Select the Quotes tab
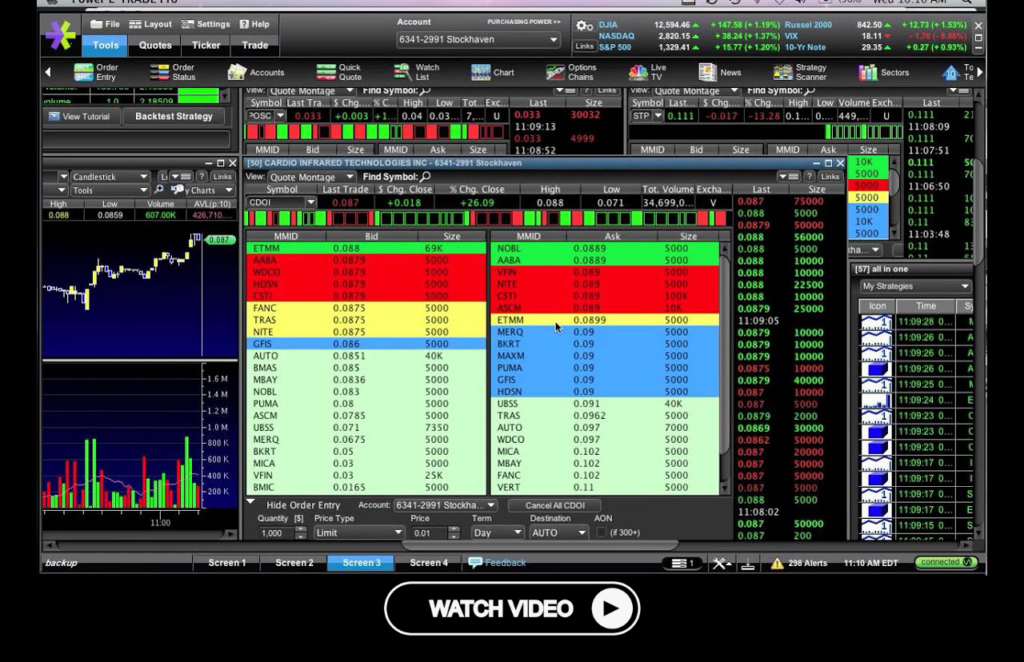Screen dimensions: 1024x662 click(155, 45)
